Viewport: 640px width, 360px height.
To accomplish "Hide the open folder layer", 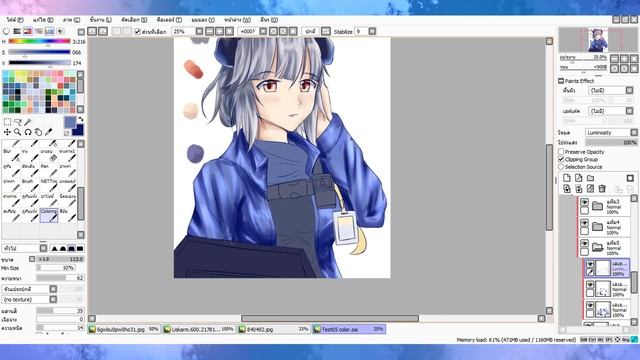I will 584,243.
